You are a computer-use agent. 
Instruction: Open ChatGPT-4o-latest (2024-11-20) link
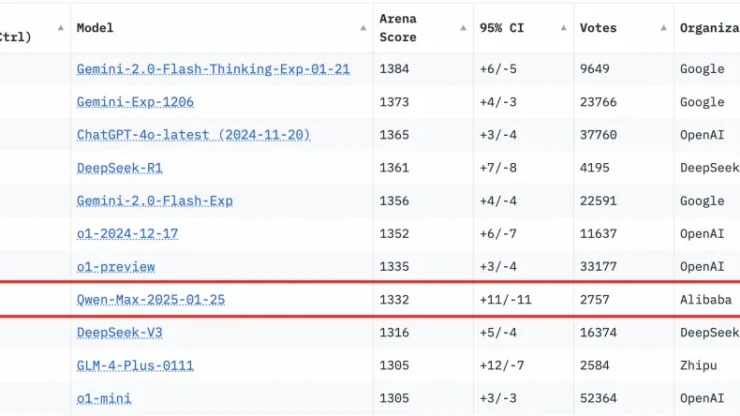pyautogui.click(x=193, y=135)
